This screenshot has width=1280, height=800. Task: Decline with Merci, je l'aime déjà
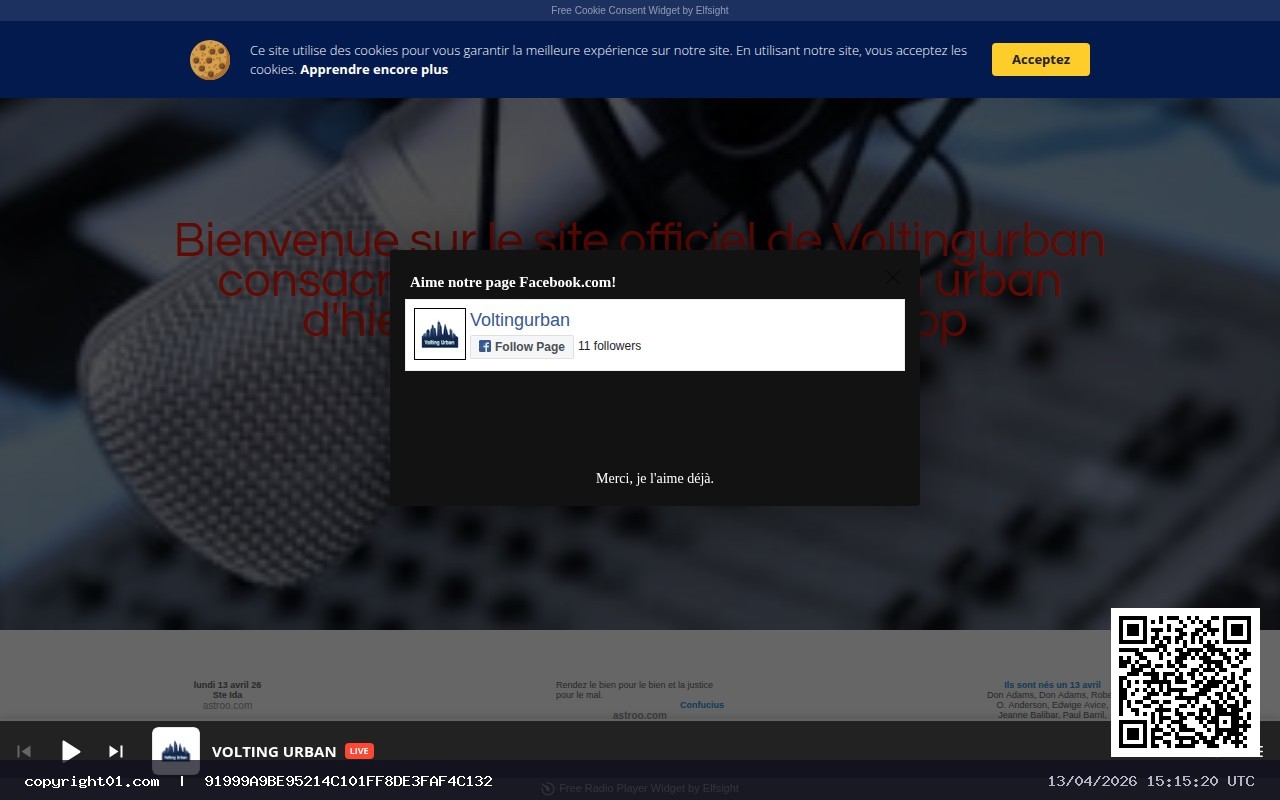(654, 478)
